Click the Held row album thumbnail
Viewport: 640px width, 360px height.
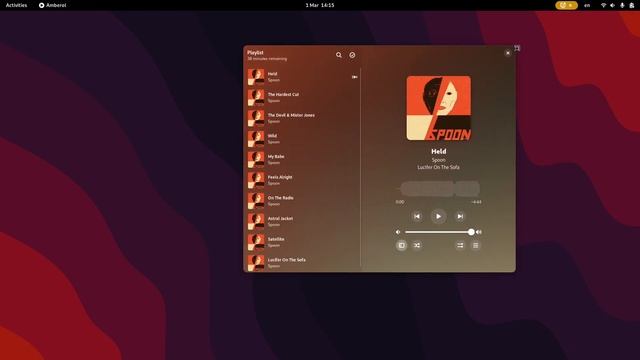pos(256,77)
